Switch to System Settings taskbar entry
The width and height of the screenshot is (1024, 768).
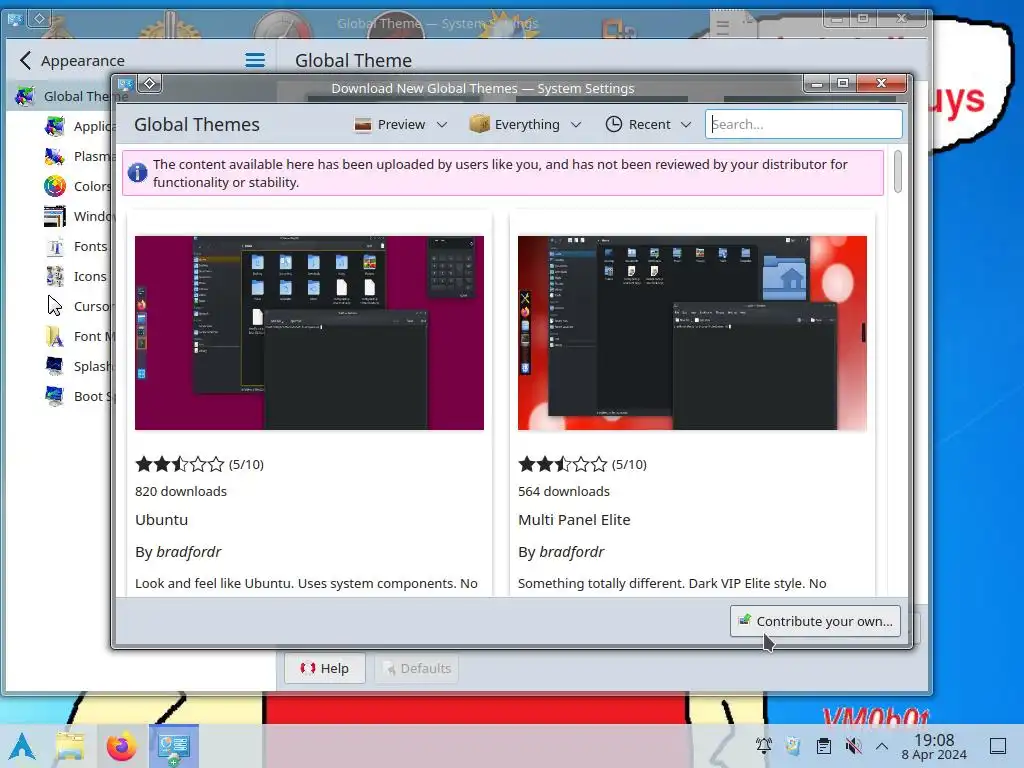174,746
